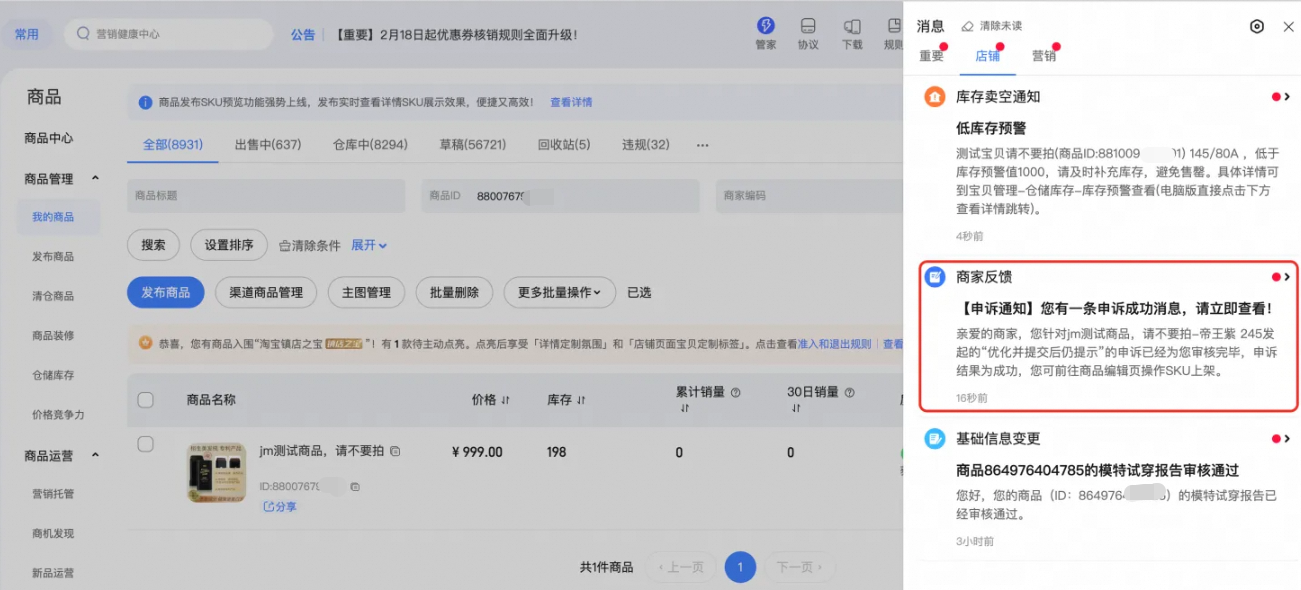Click the 商品标题 input field
Viewport: 1301px width, 590px height.
tap(266, 196)
